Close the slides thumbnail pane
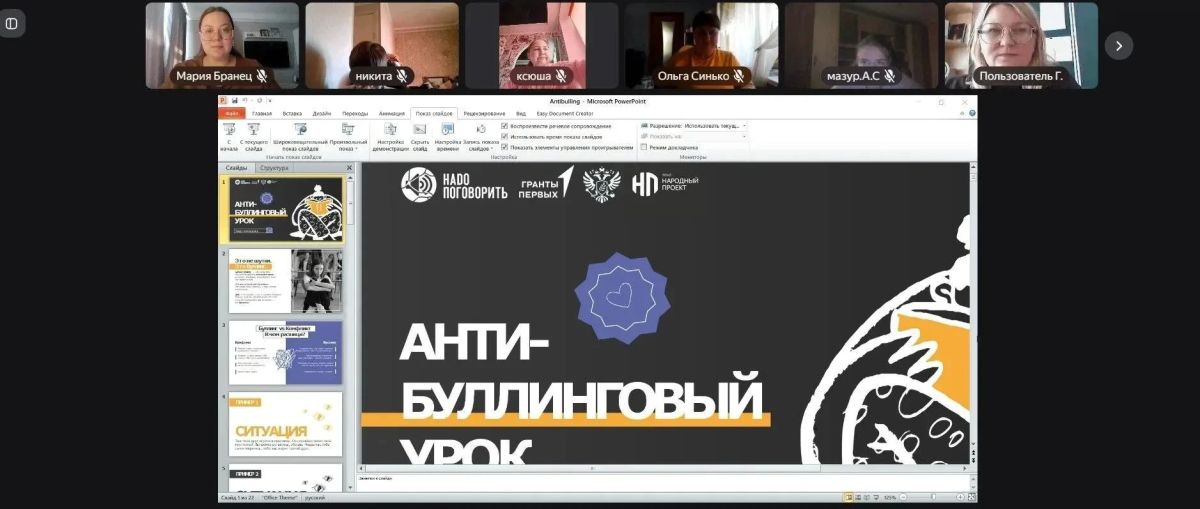 pyautogui.click(x=349, y=168)
